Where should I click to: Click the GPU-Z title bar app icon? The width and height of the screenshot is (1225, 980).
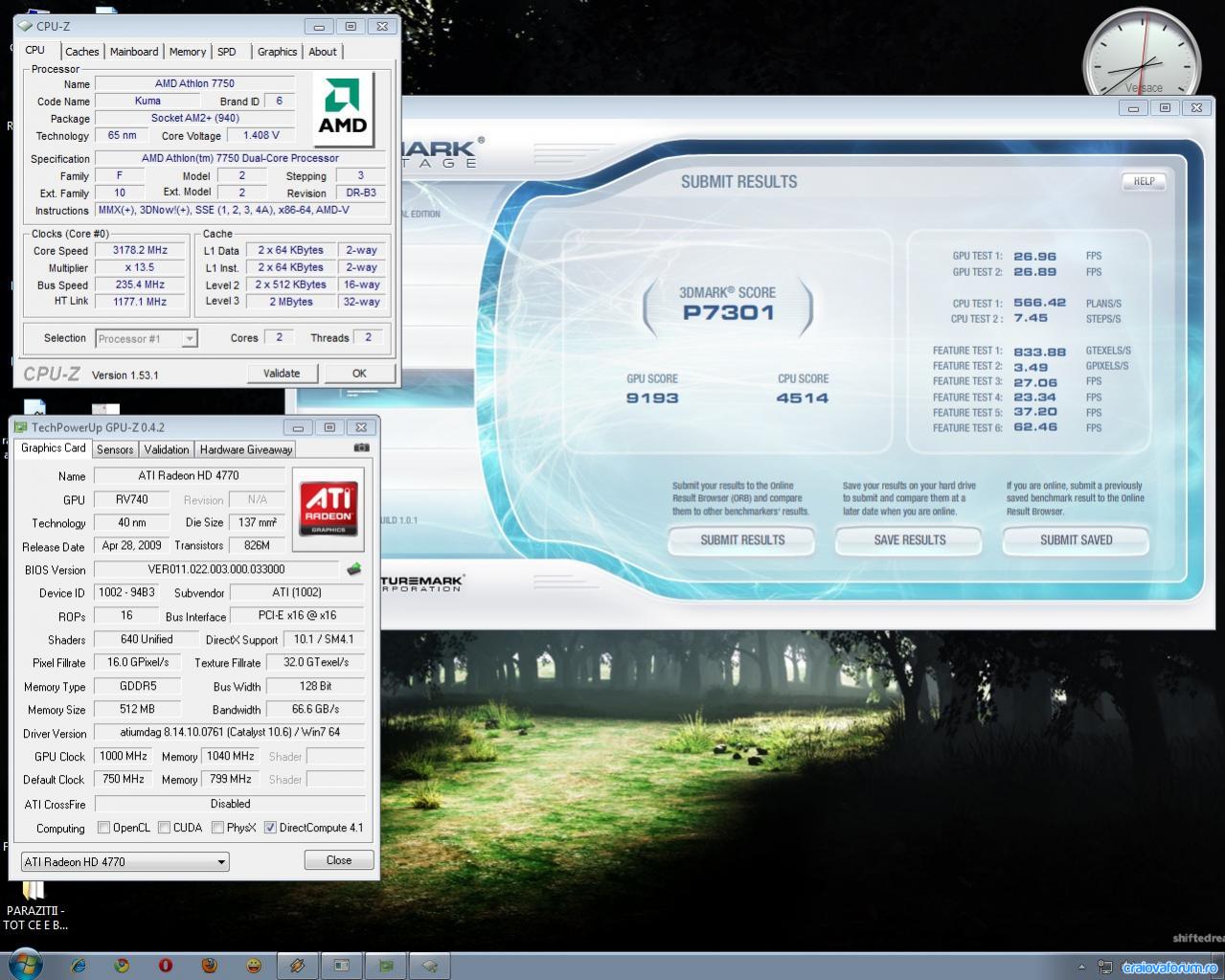(21, 427)
